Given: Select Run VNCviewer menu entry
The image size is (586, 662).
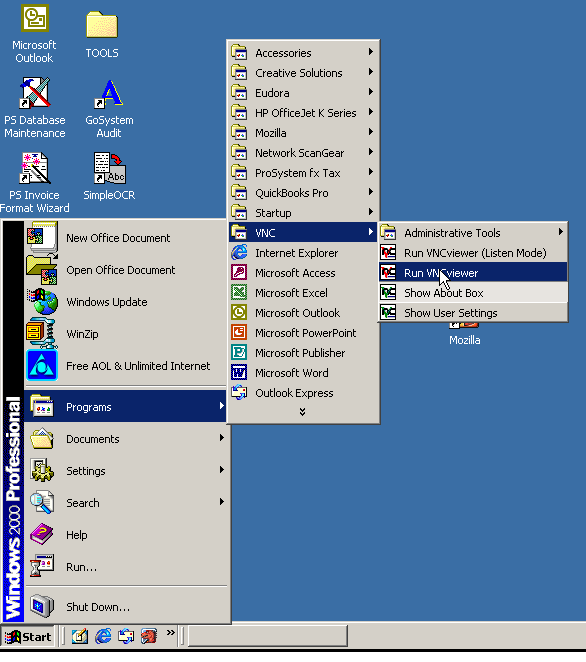Looking at the screenshot, I should (x=473, y=272).
